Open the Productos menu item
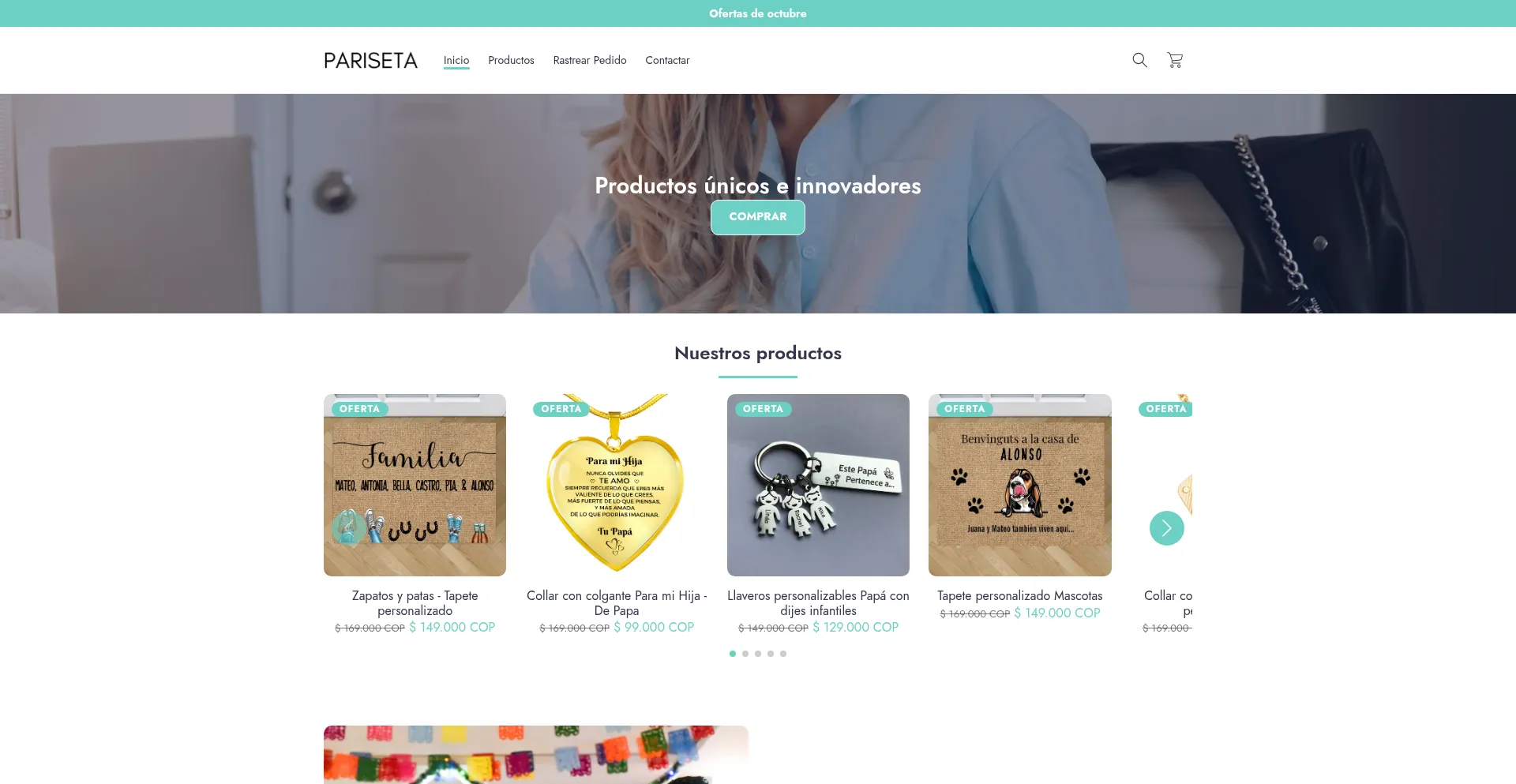Image resolution: width=1516 pixels, height=784 pixels. tap(511, 60)
